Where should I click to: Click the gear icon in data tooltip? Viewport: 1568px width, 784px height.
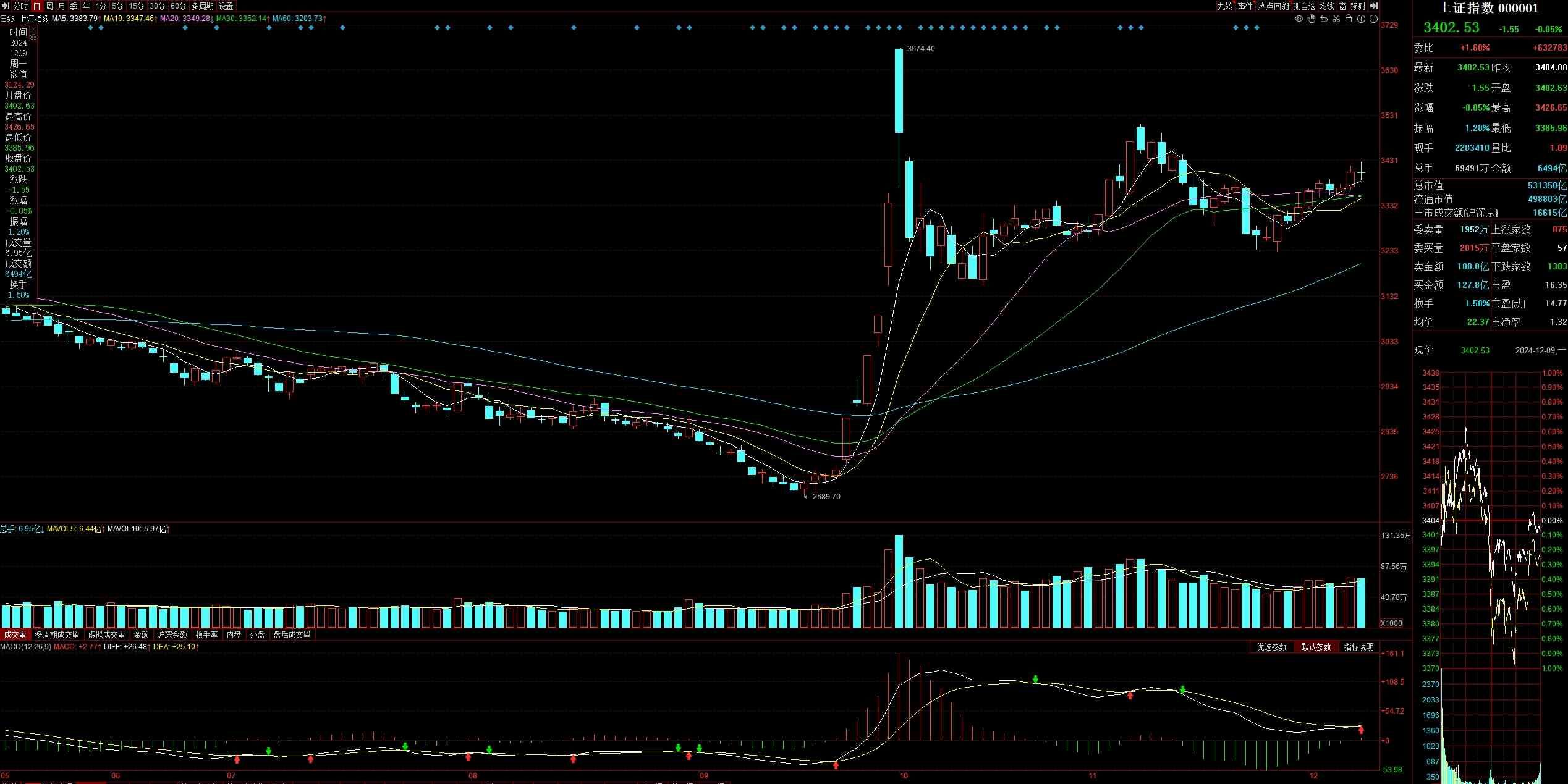tap(33, 37)
